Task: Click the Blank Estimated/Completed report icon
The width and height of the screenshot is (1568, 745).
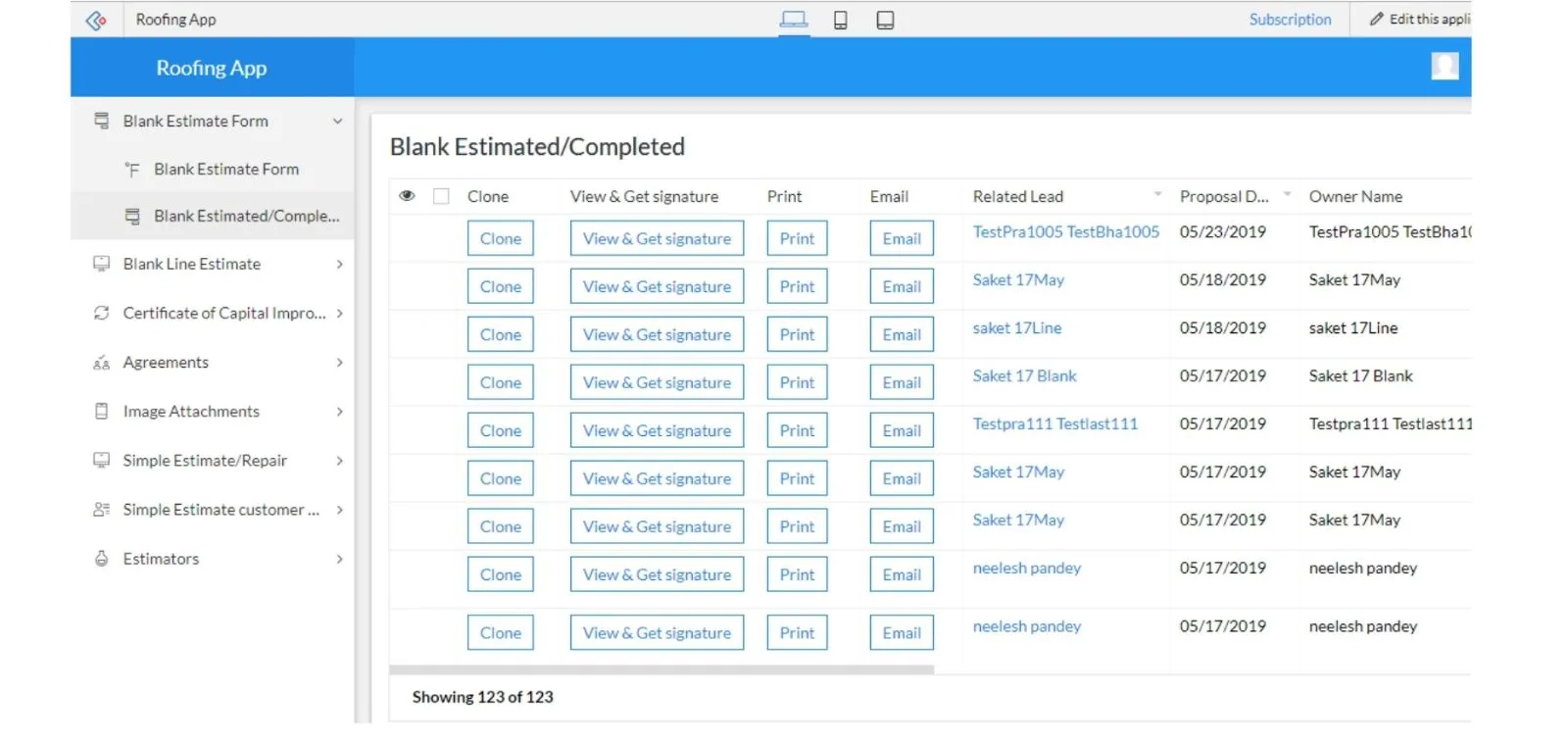Action: (x=132, y=216)
